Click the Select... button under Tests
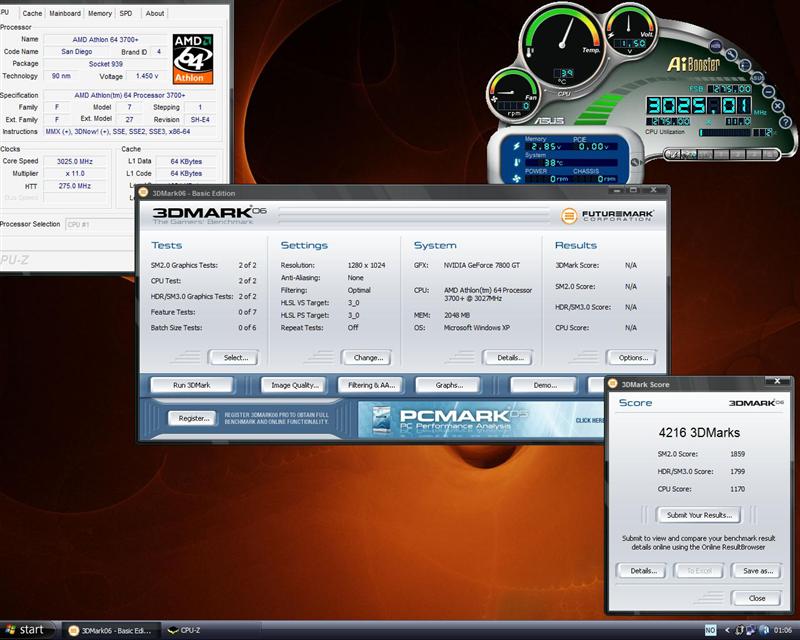800x640 pixels. (235, 358)
